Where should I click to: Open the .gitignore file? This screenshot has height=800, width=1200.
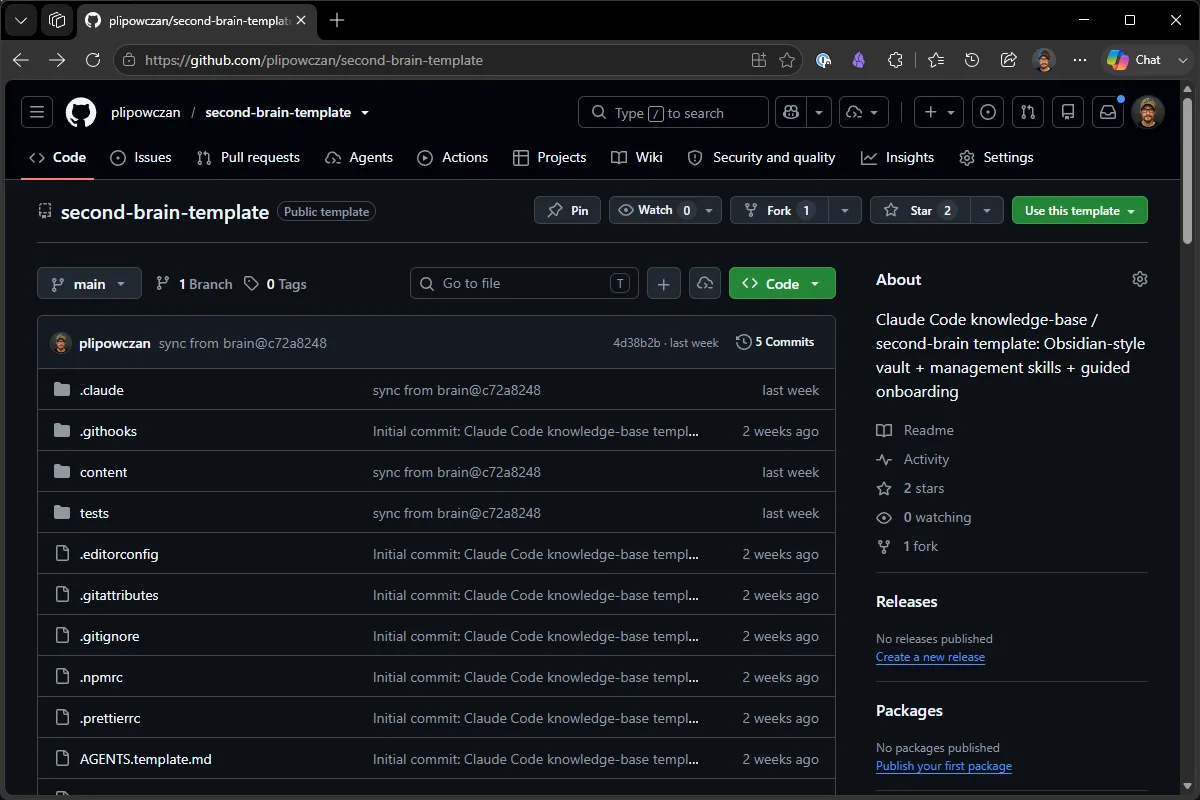tap(110, 636)
